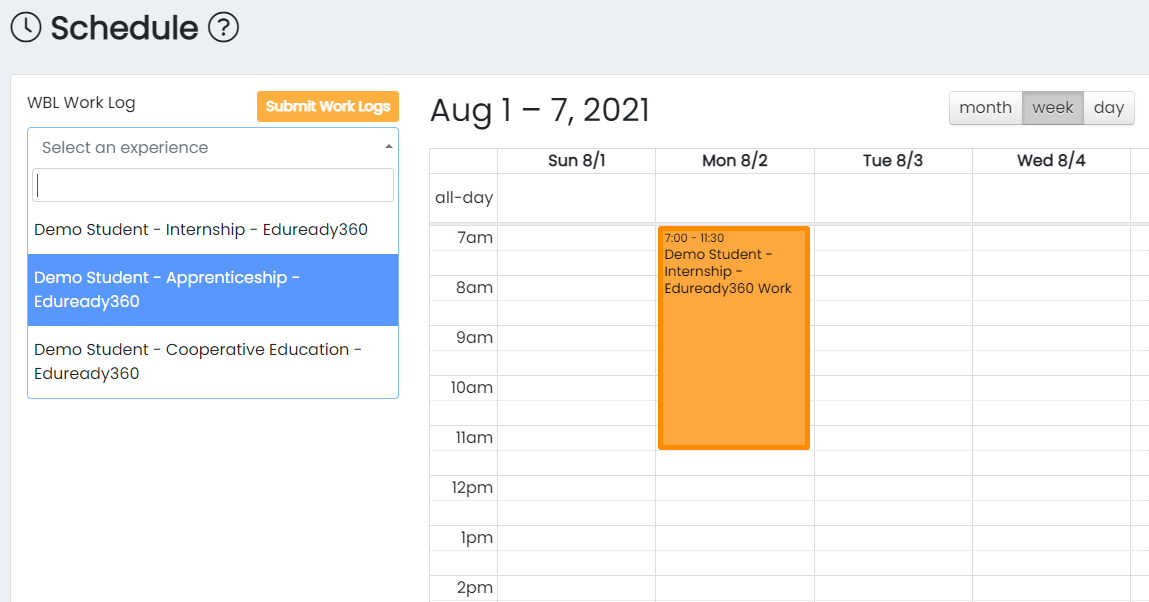The width and height of the screenshot is (1149, 602).
Task: Click the experience search input field
Action: coord(213,185)
